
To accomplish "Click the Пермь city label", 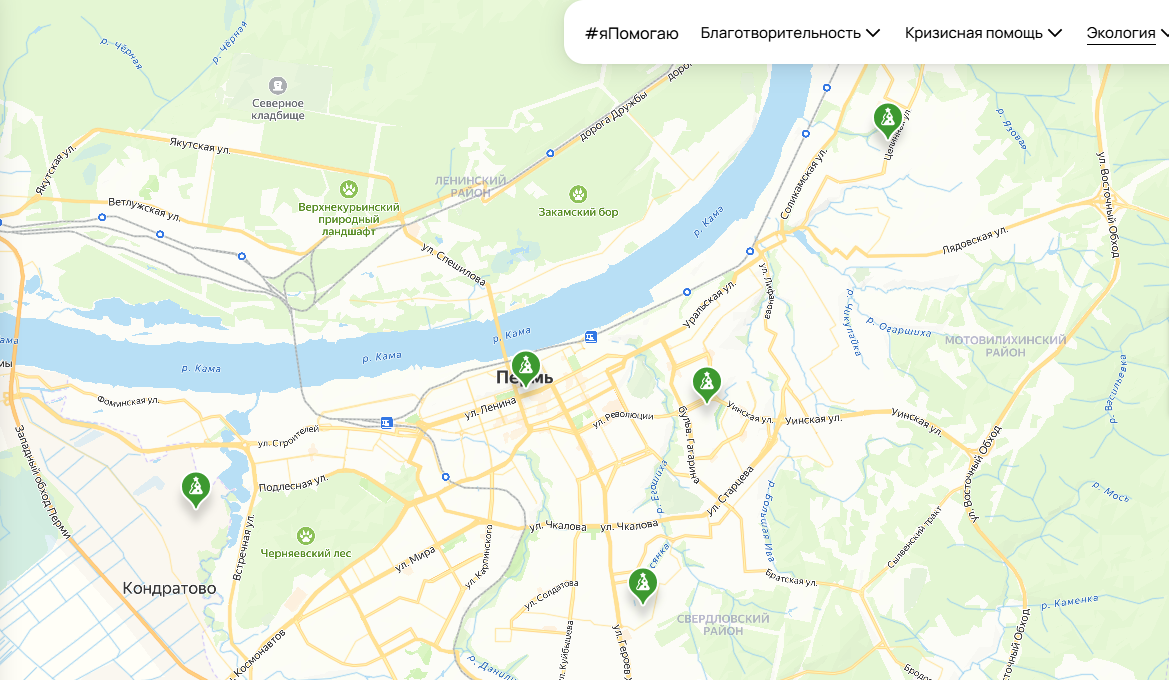I will (525, 378).
